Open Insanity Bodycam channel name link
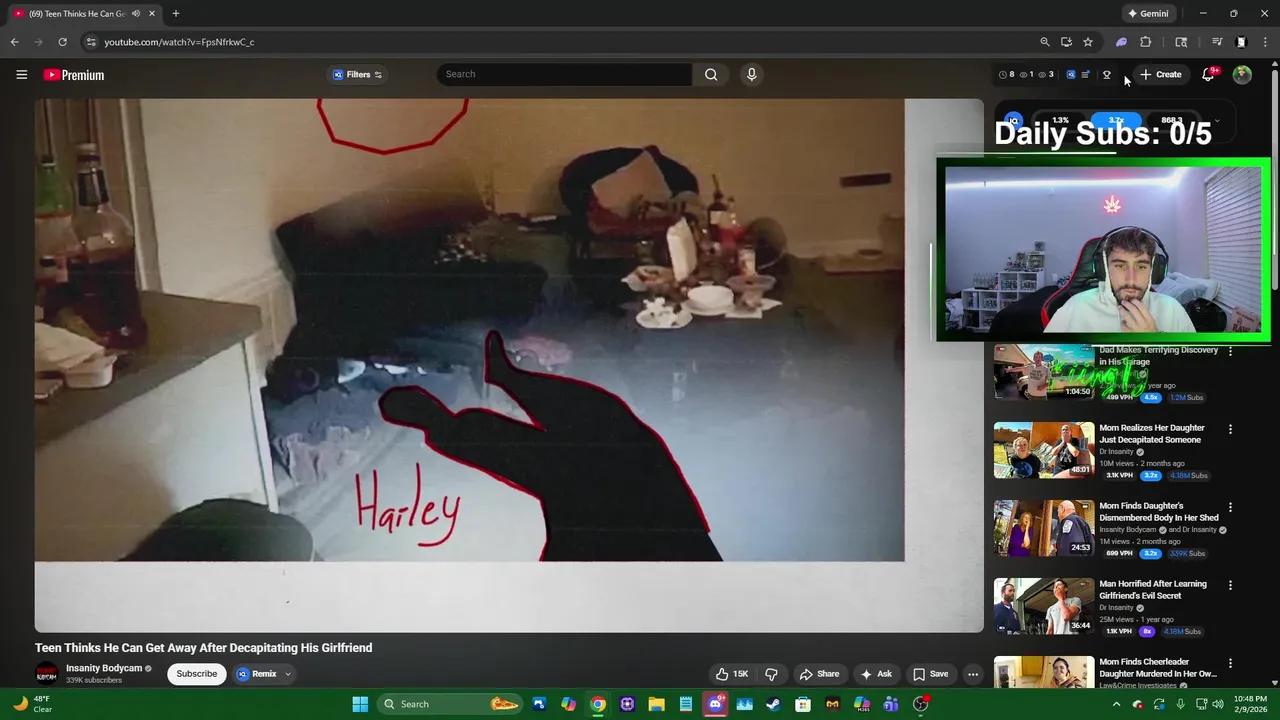Viewport: 1280px width, 720px height. (x=104, y=668)
